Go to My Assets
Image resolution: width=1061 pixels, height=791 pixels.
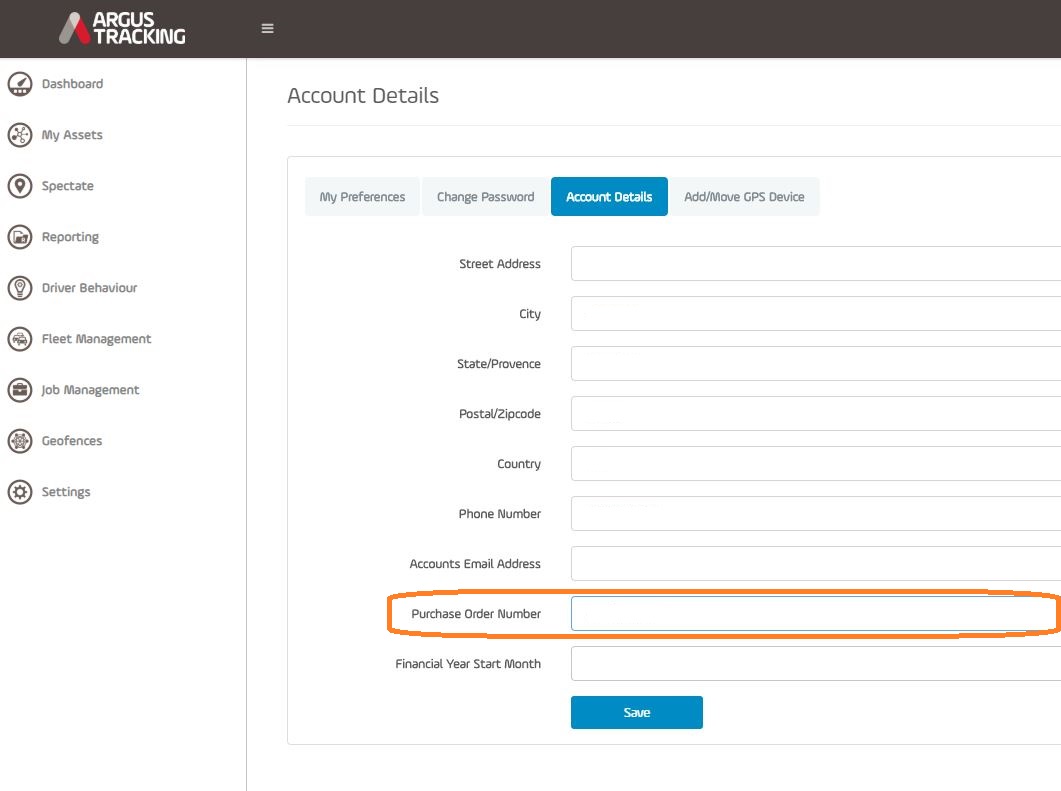(72, 135)
